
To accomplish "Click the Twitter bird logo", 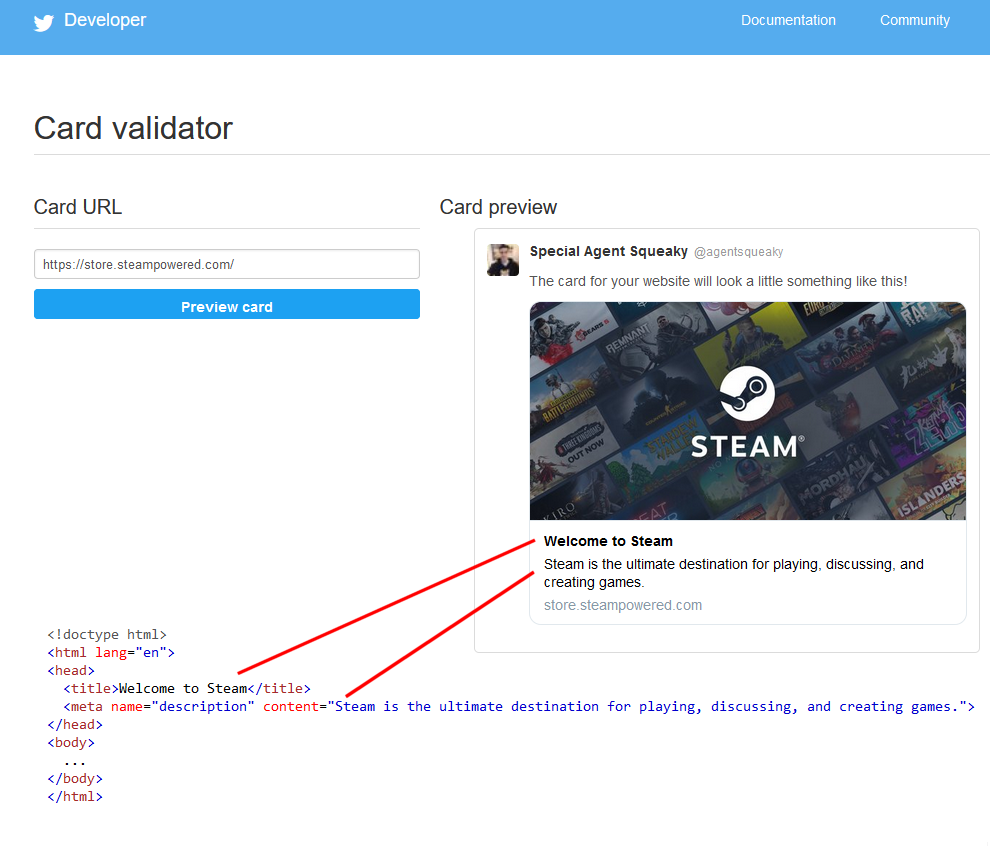I will coord(43,22).
